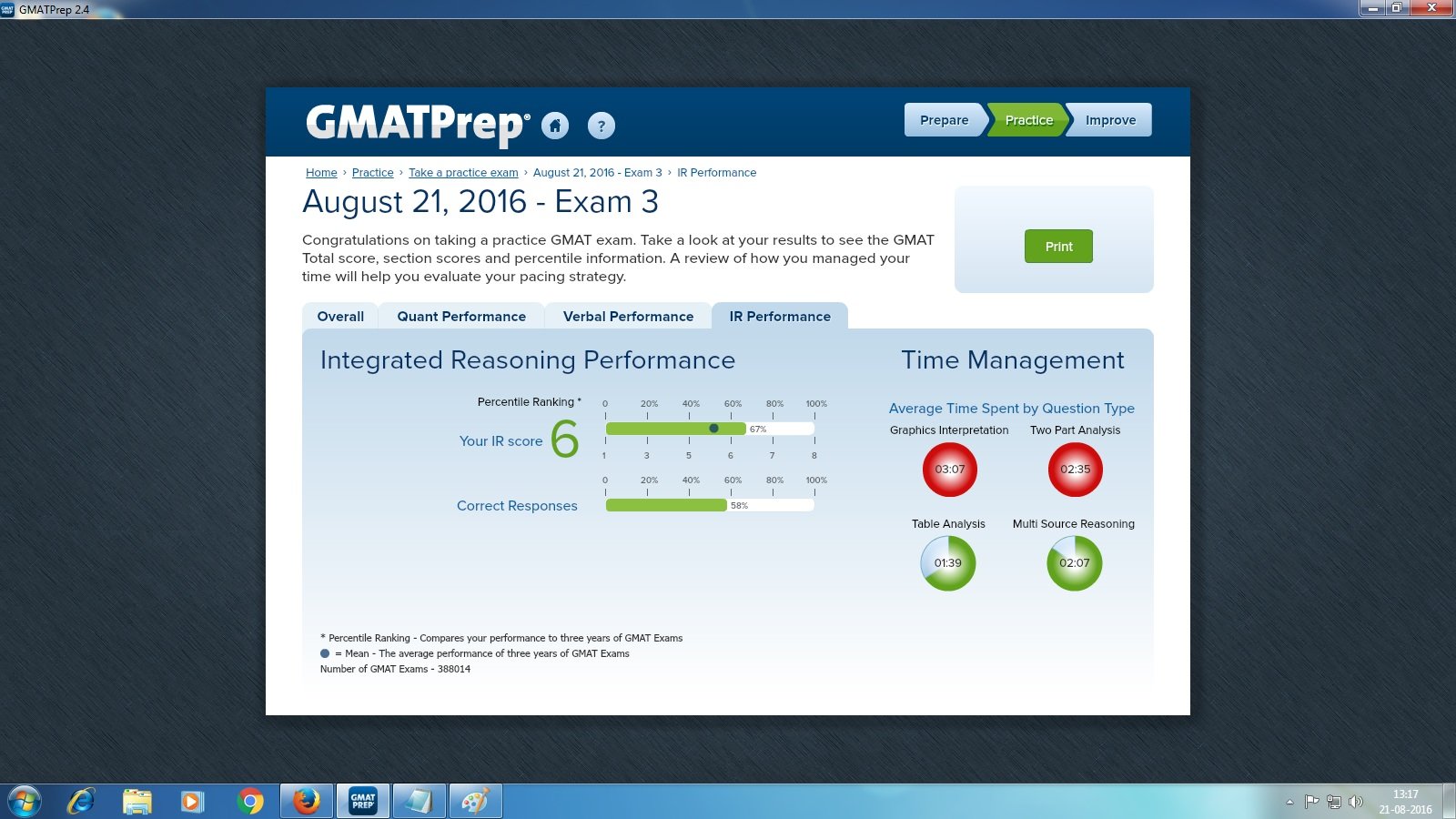Select the Prepare stage arrow
This screenshot has width=1456, height=819.
(944, 119)
